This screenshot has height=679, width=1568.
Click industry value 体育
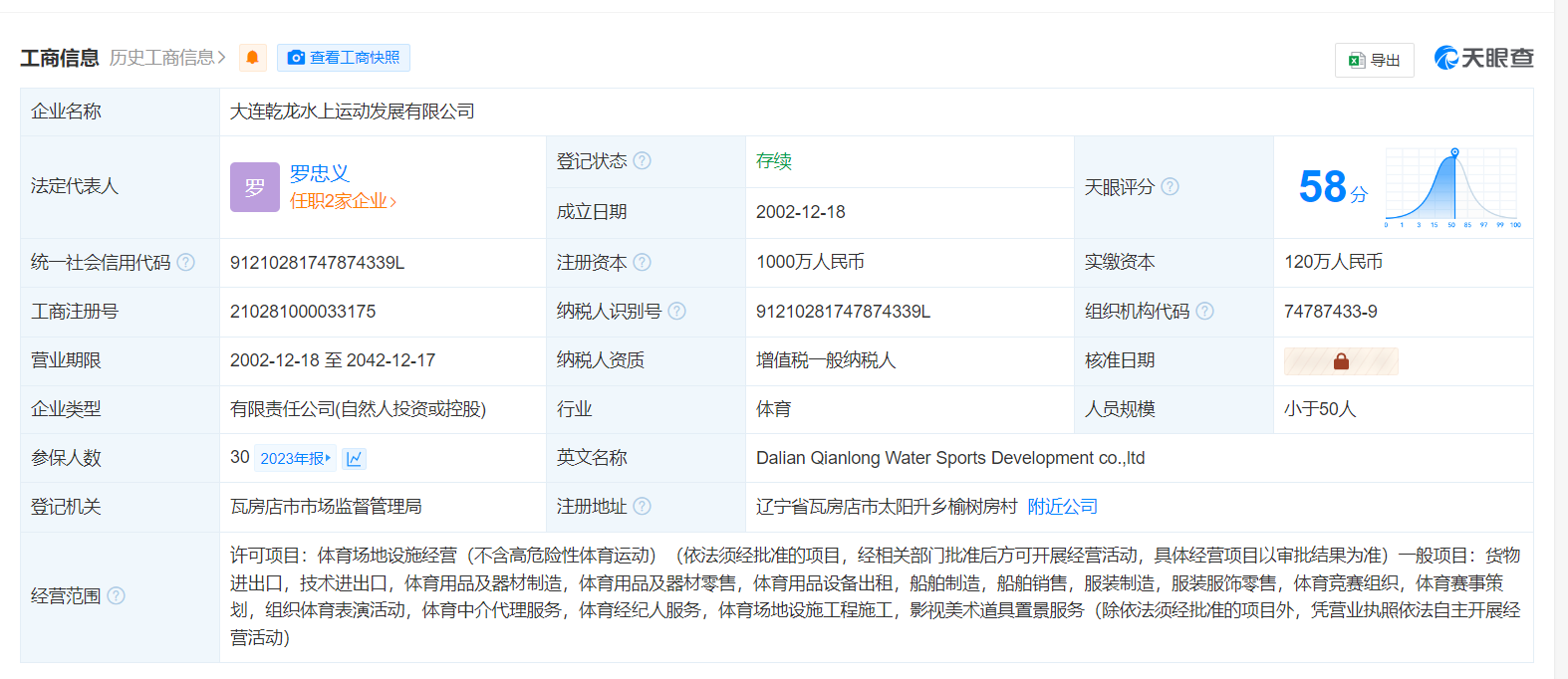click(x=774, y=409)
